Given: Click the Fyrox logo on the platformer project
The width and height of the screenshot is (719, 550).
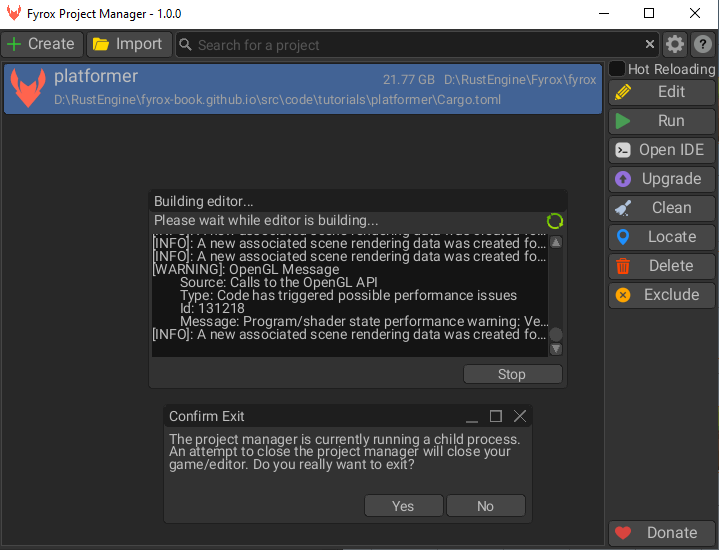Looking at the screenshot, I should pyautogui.click(x=27, y=88).
